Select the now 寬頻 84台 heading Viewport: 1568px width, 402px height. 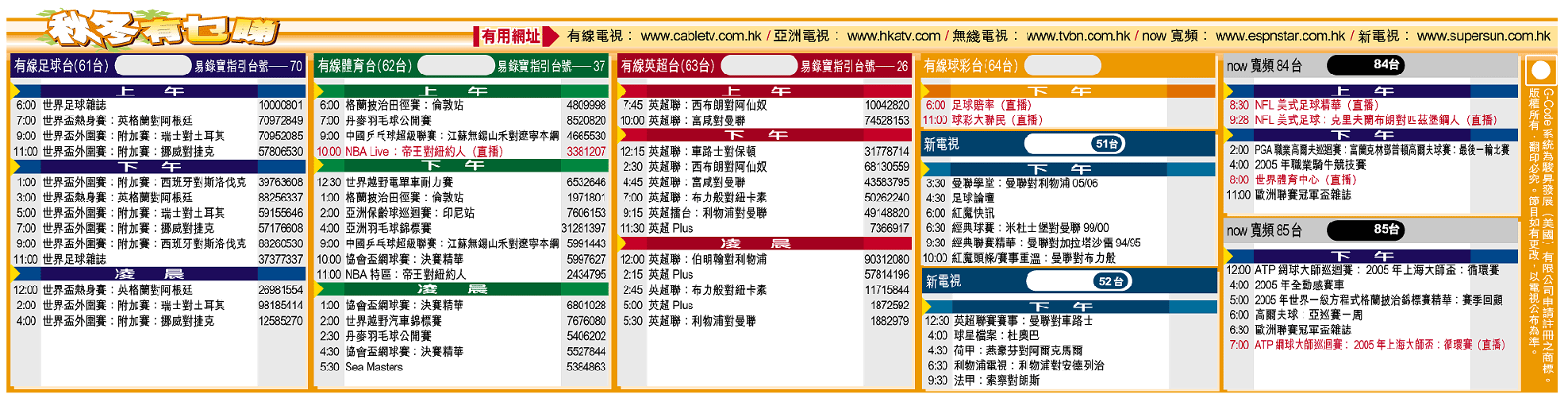click(x=1264, y=66)
